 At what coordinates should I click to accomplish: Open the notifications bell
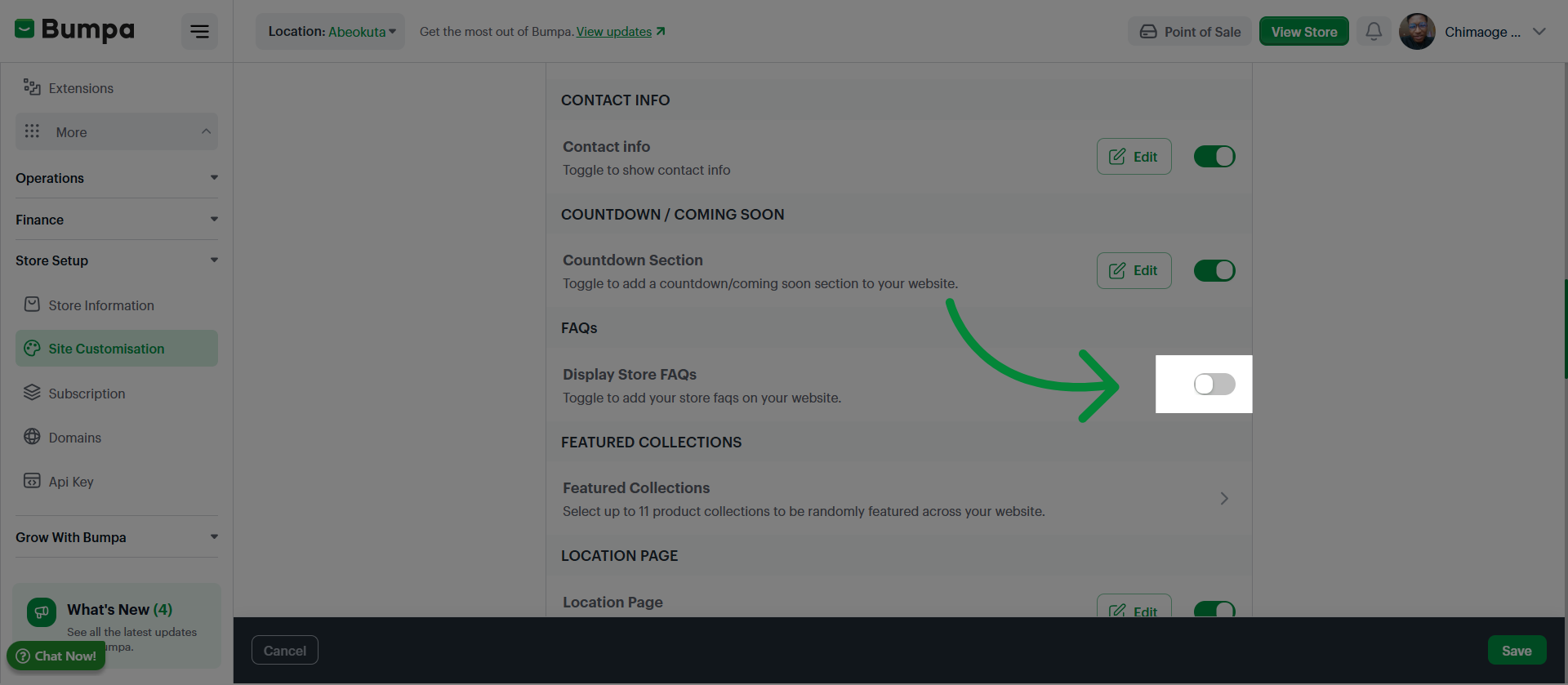point(1374,32)
